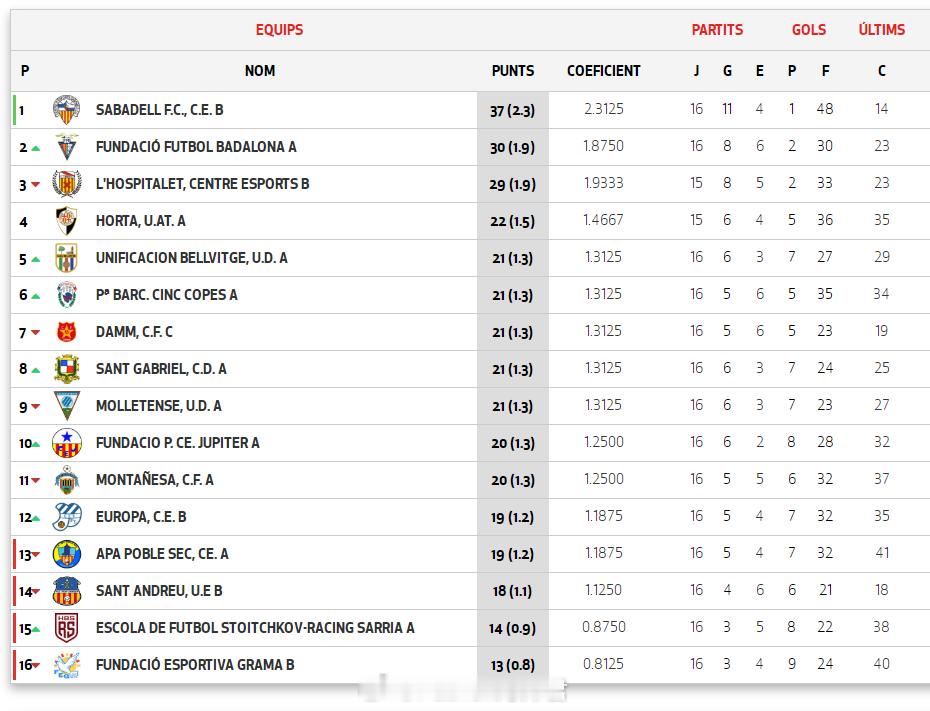930x711 pixels.
Task: Open L'HOSPITALET, CENTRE ESPORTS B link
Action: [202, 184]
